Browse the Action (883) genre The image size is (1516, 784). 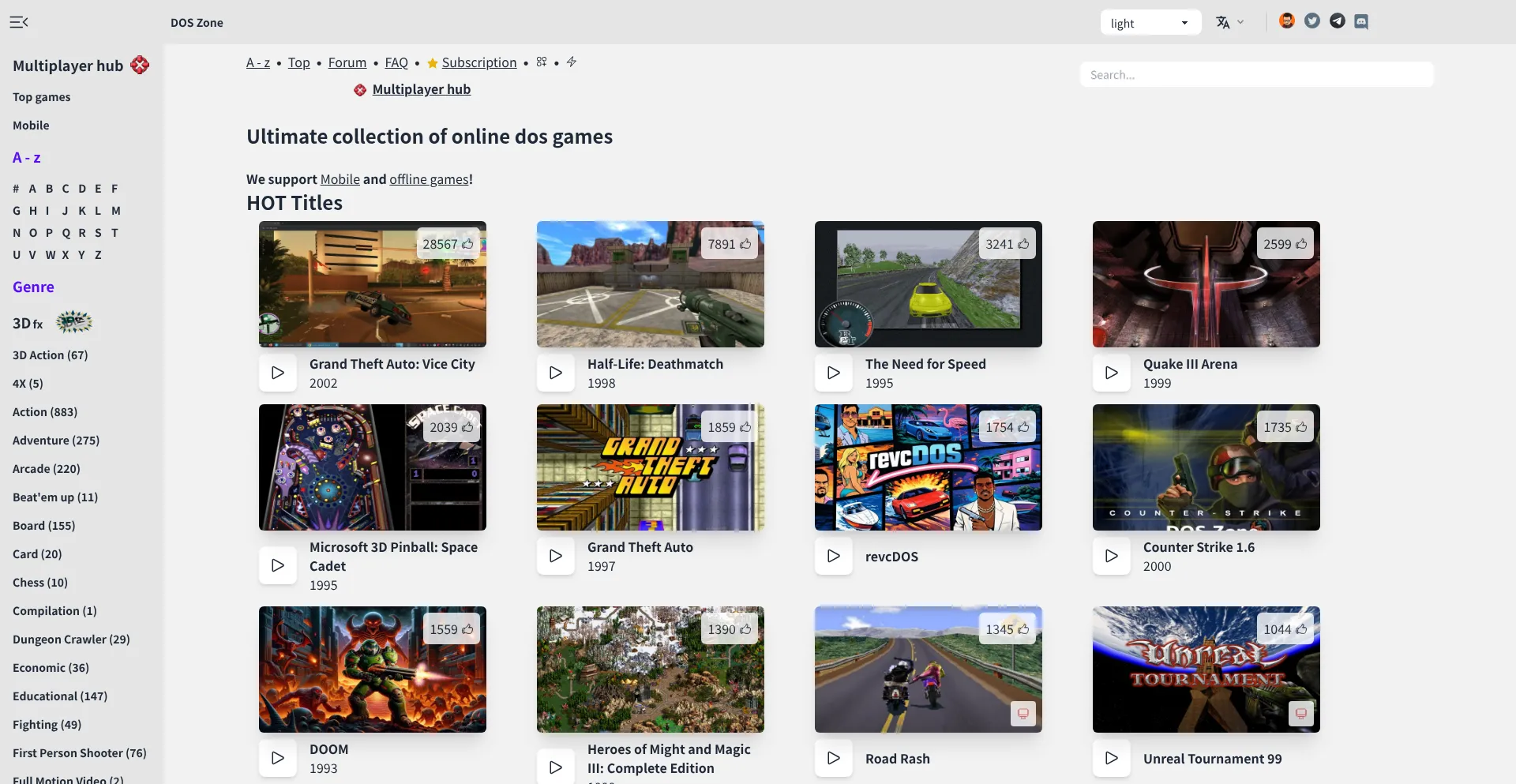[45, 412]
